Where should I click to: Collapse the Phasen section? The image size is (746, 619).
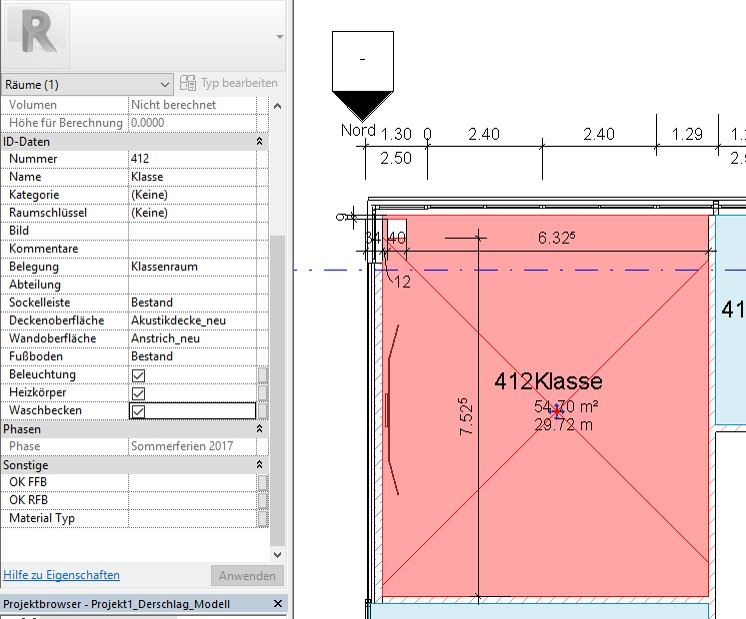(260, 429)
